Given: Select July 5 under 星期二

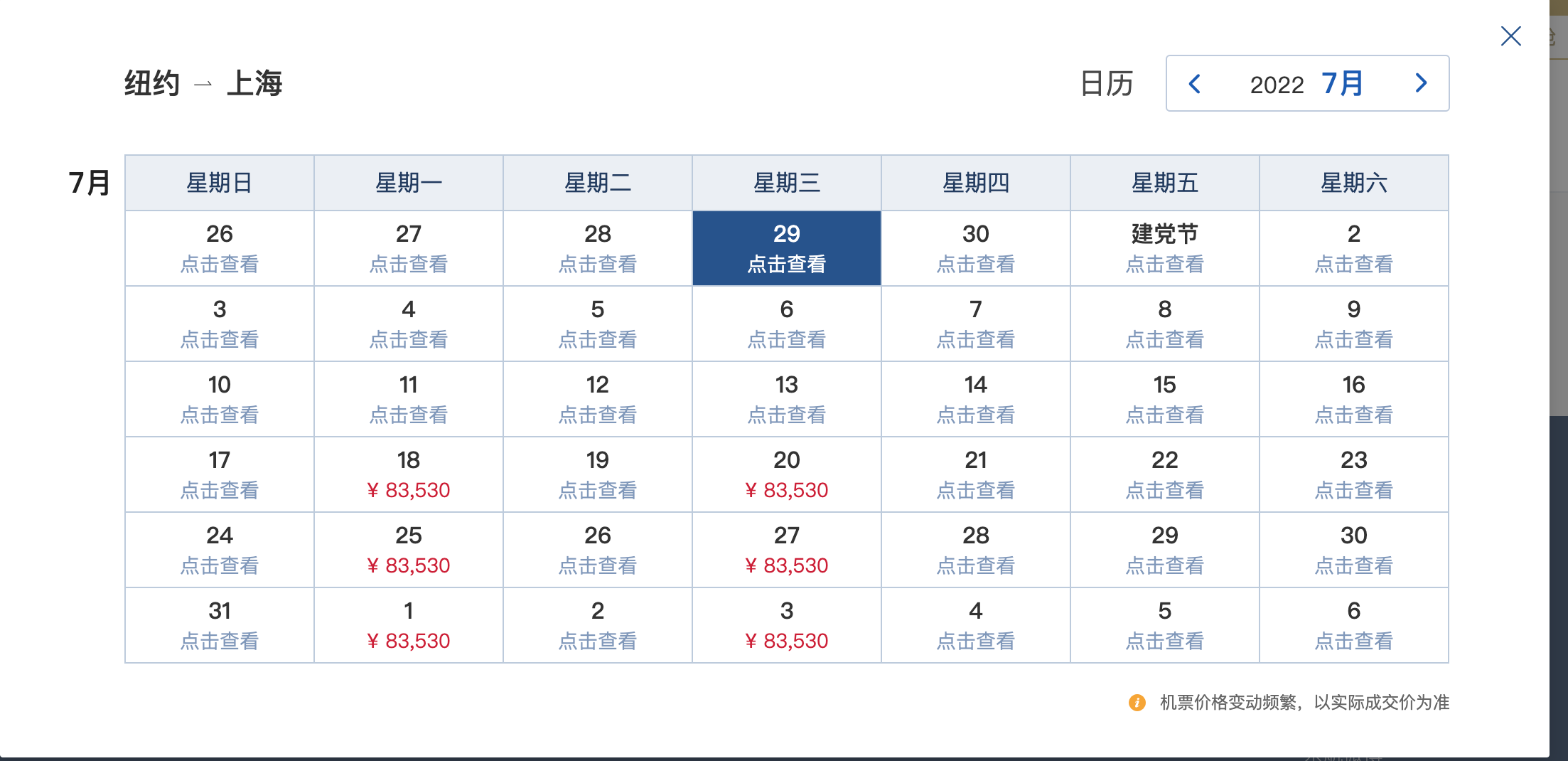Looking at the screenshot, I should (598, 324).
